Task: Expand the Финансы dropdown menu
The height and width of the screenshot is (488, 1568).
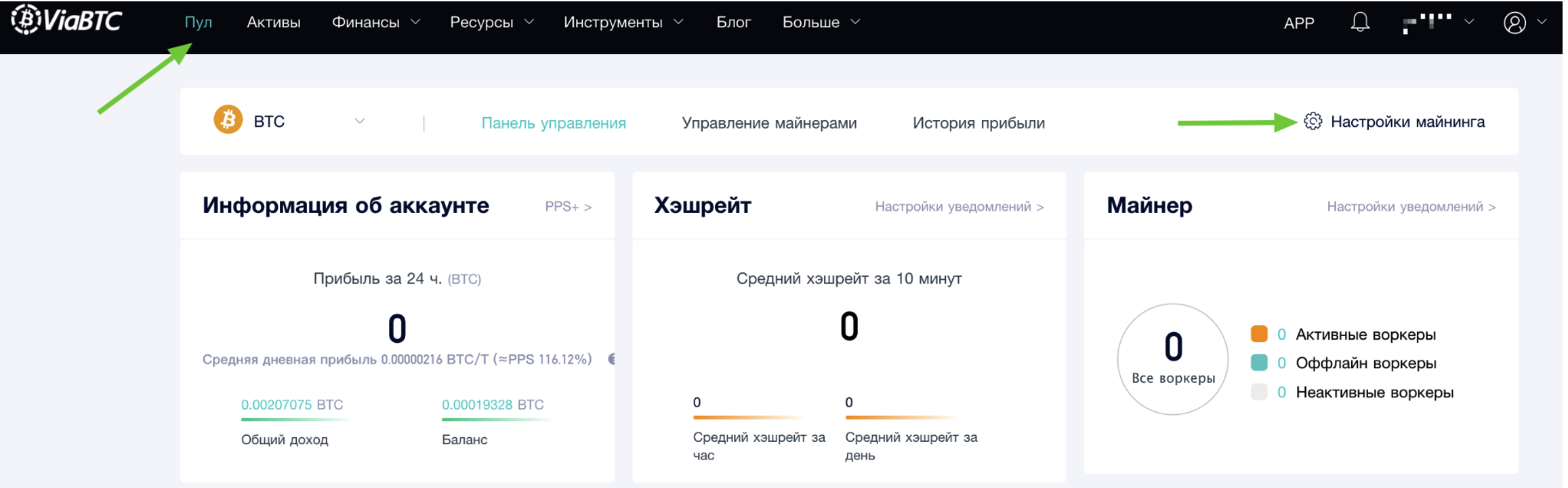Action: tap(376, 22)
